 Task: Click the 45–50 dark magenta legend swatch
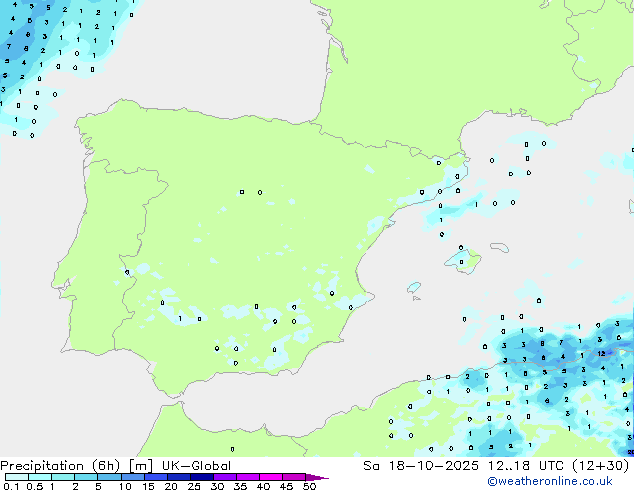click(294, 477)
